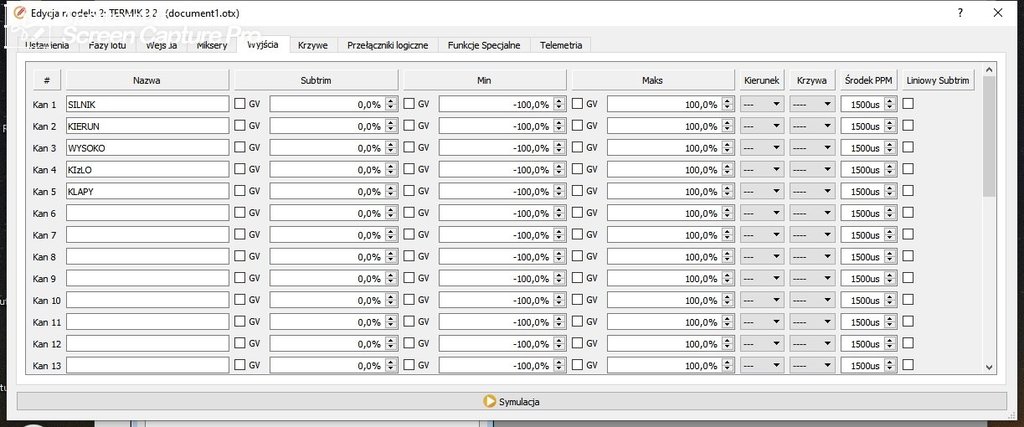Open the Funkcje Specjalne tab
The width and height of the screenshot is (1024, 427).
pyautogui.click(x=483, y=45)
